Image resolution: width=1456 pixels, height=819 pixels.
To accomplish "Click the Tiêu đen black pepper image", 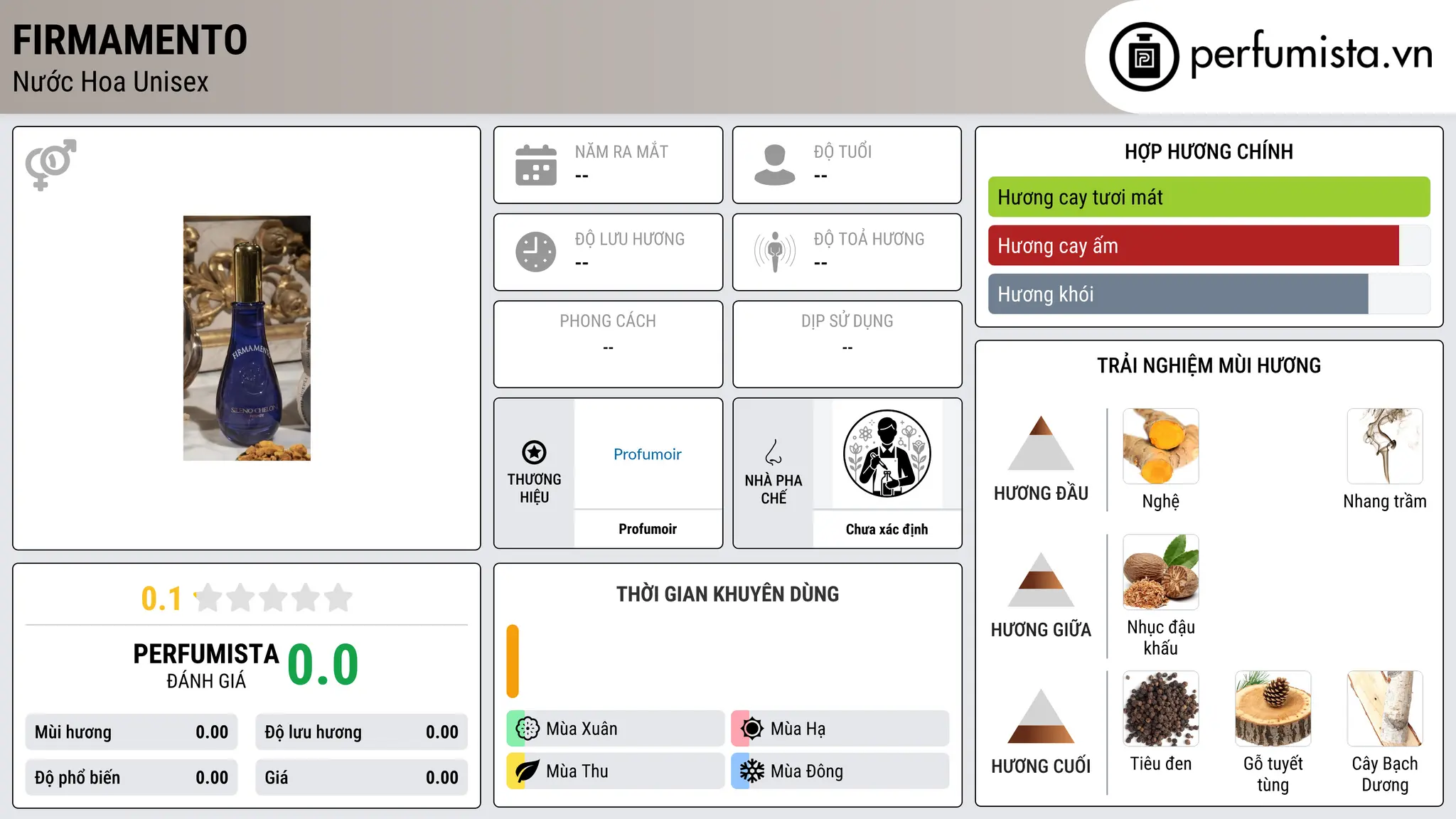I will [1160, 708].
